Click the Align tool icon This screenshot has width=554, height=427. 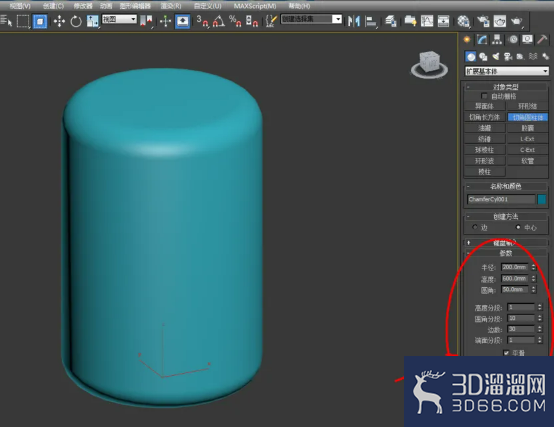coord(370,22)
